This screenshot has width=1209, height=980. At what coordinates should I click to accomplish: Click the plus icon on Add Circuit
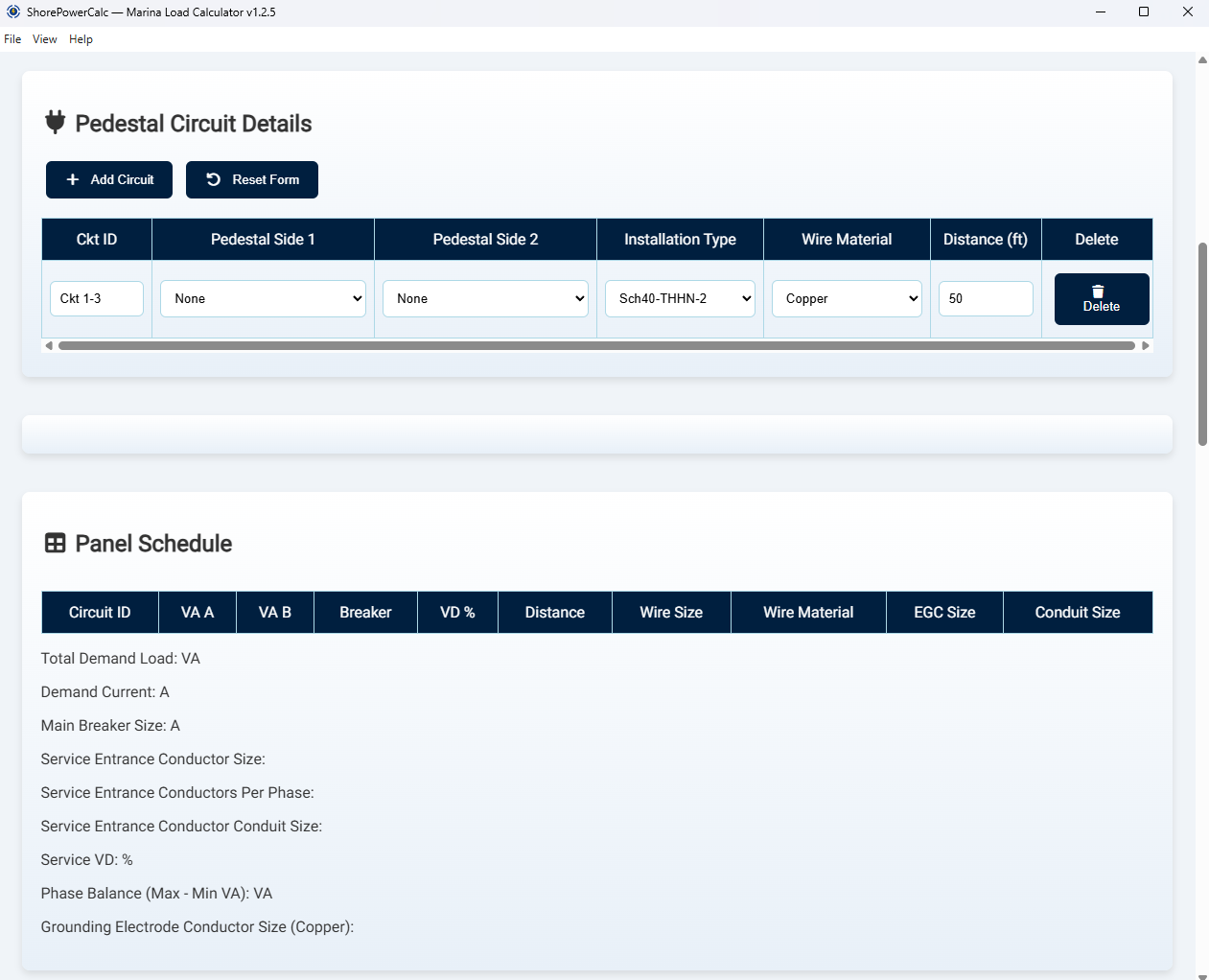[73, 180]
